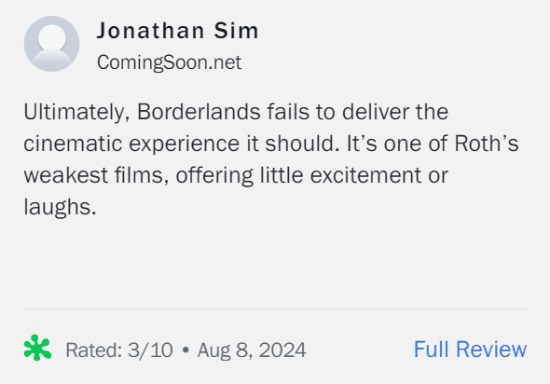Click the gray default profile avatar
The height and width of the screenshot is (384, 550).
pyautogui.click(x=52, y=44)
